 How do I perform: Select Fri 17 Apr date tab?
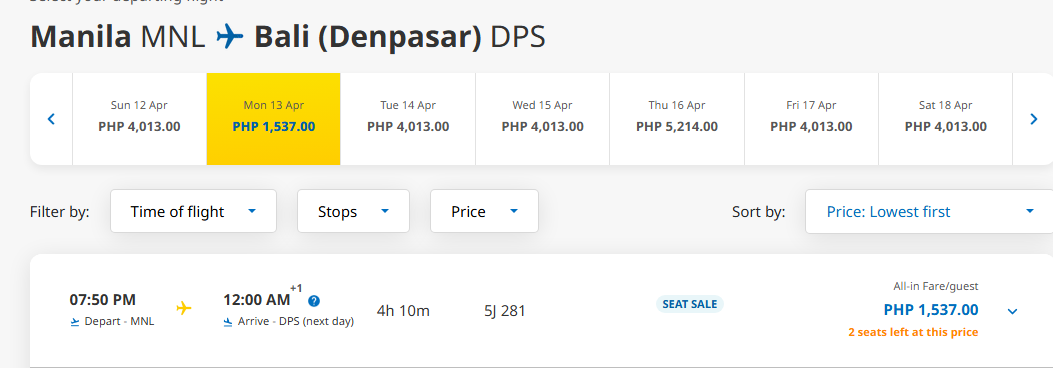[x=811, y=119]
